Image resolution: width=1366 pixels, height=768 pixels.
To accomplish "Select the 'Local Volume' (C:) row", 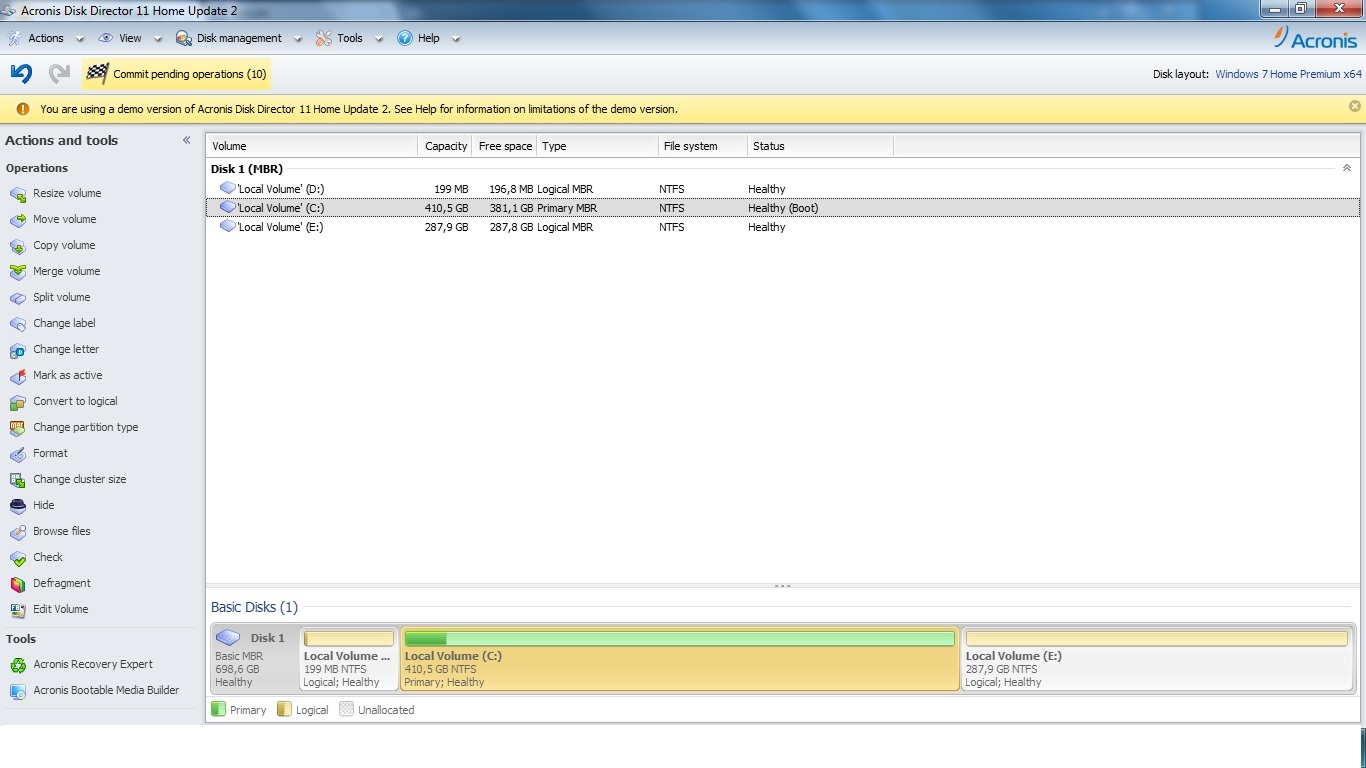I will [782, 208].
